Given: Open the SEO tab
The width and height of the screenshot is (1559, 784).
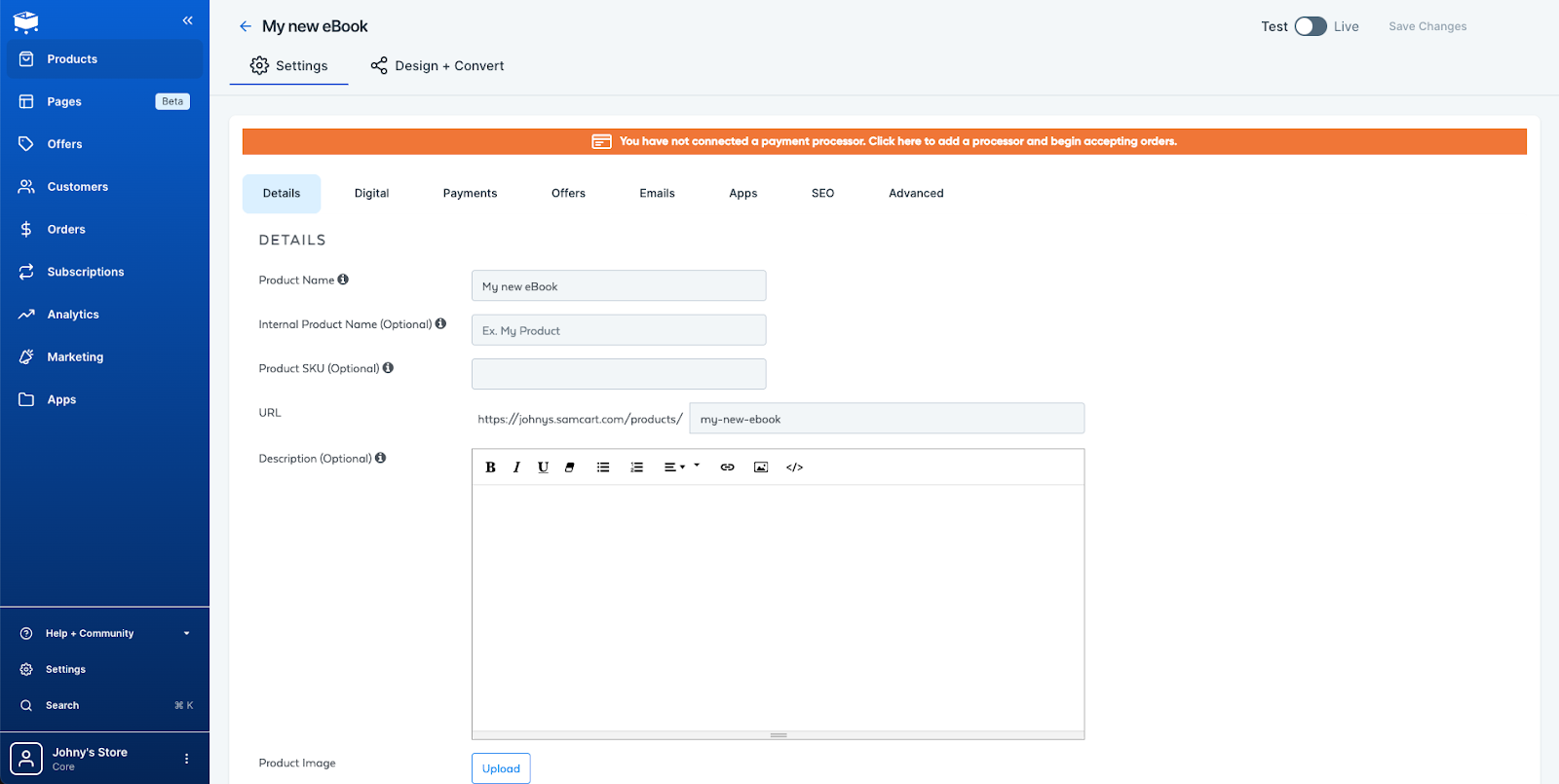Looking at the screenshot, I should [822, 194].
